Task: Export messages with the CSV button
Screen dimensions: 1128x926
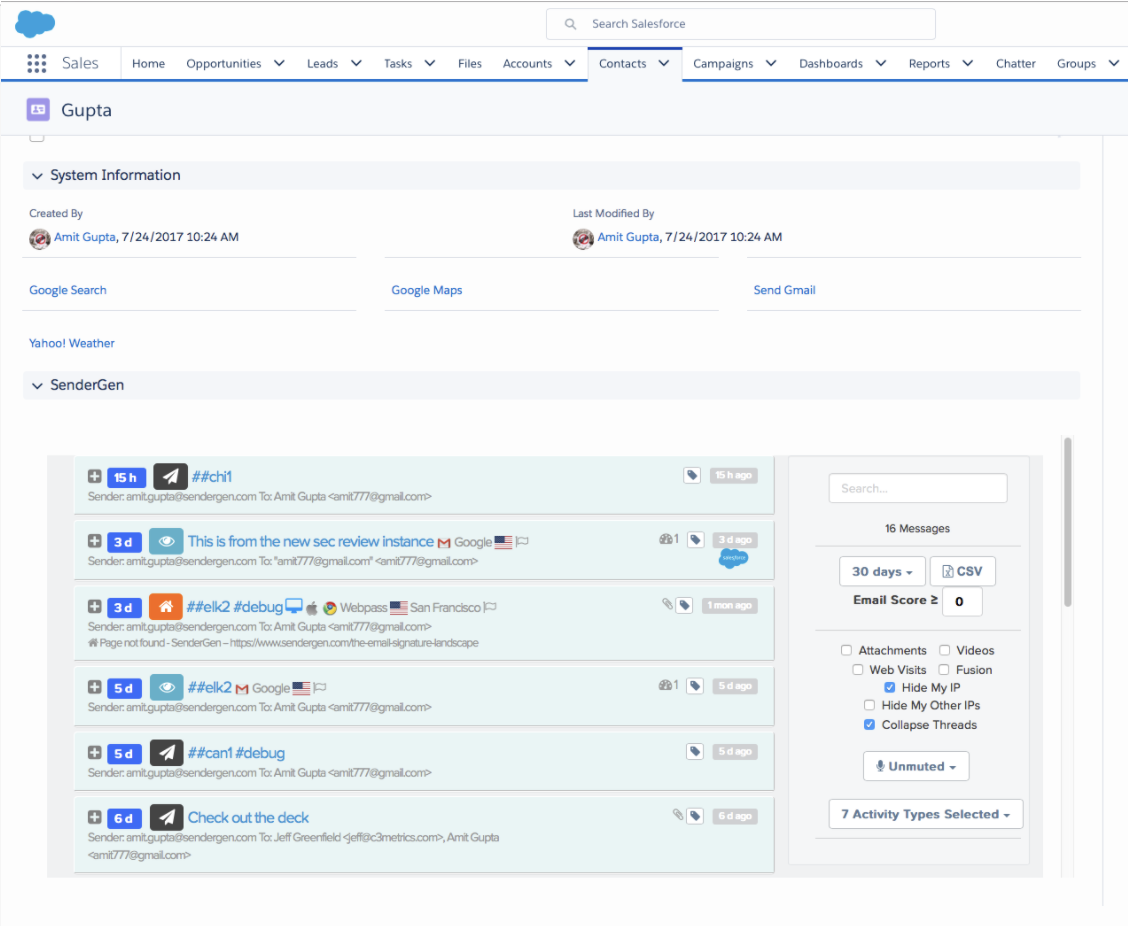Action: 963,571
